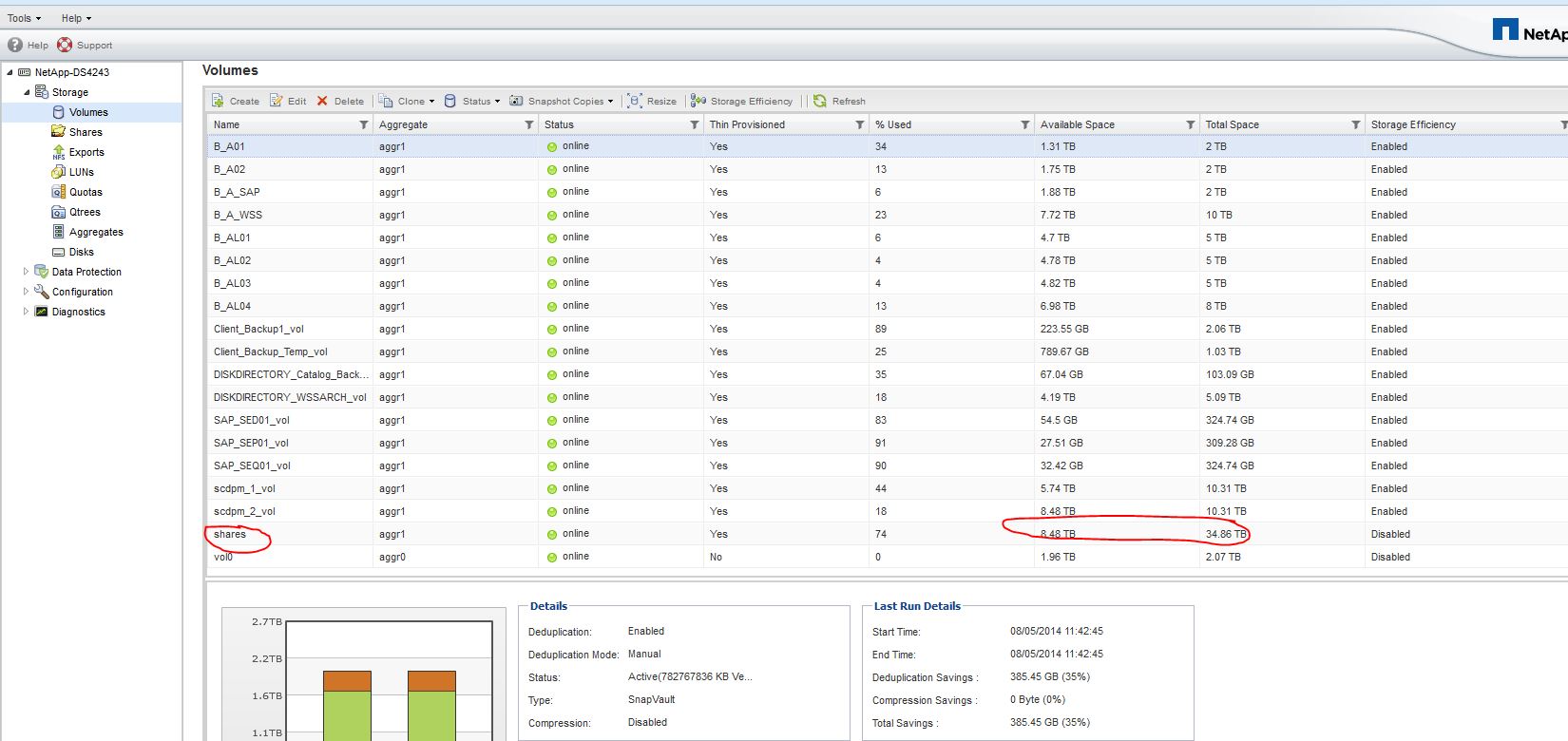Click the Refresh icon in toolbar
The height and width of the screenshot is (741, 1568).
click(820, 101)
